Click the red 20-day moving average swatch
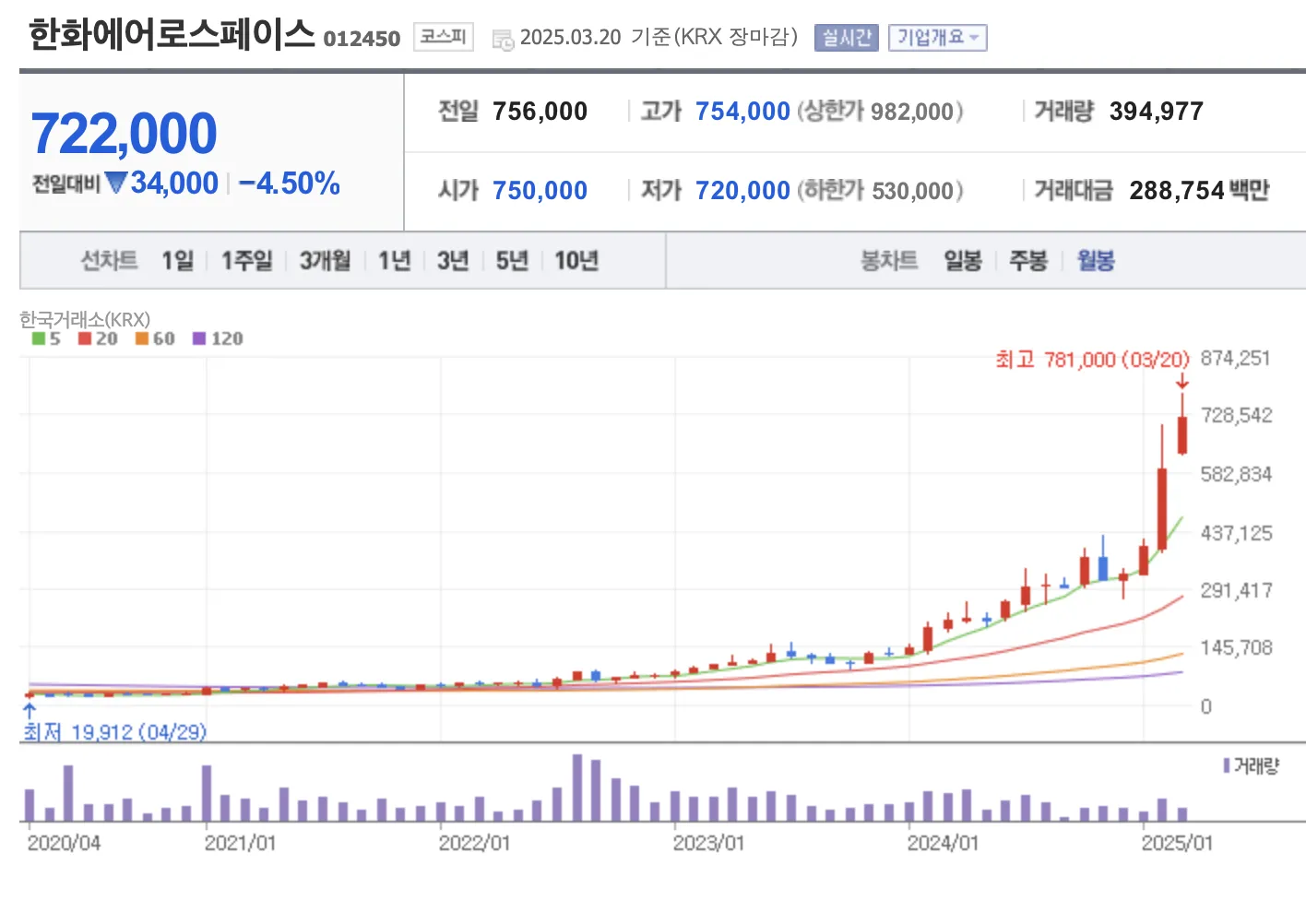The image size is (1306, 924). [85, 338]
